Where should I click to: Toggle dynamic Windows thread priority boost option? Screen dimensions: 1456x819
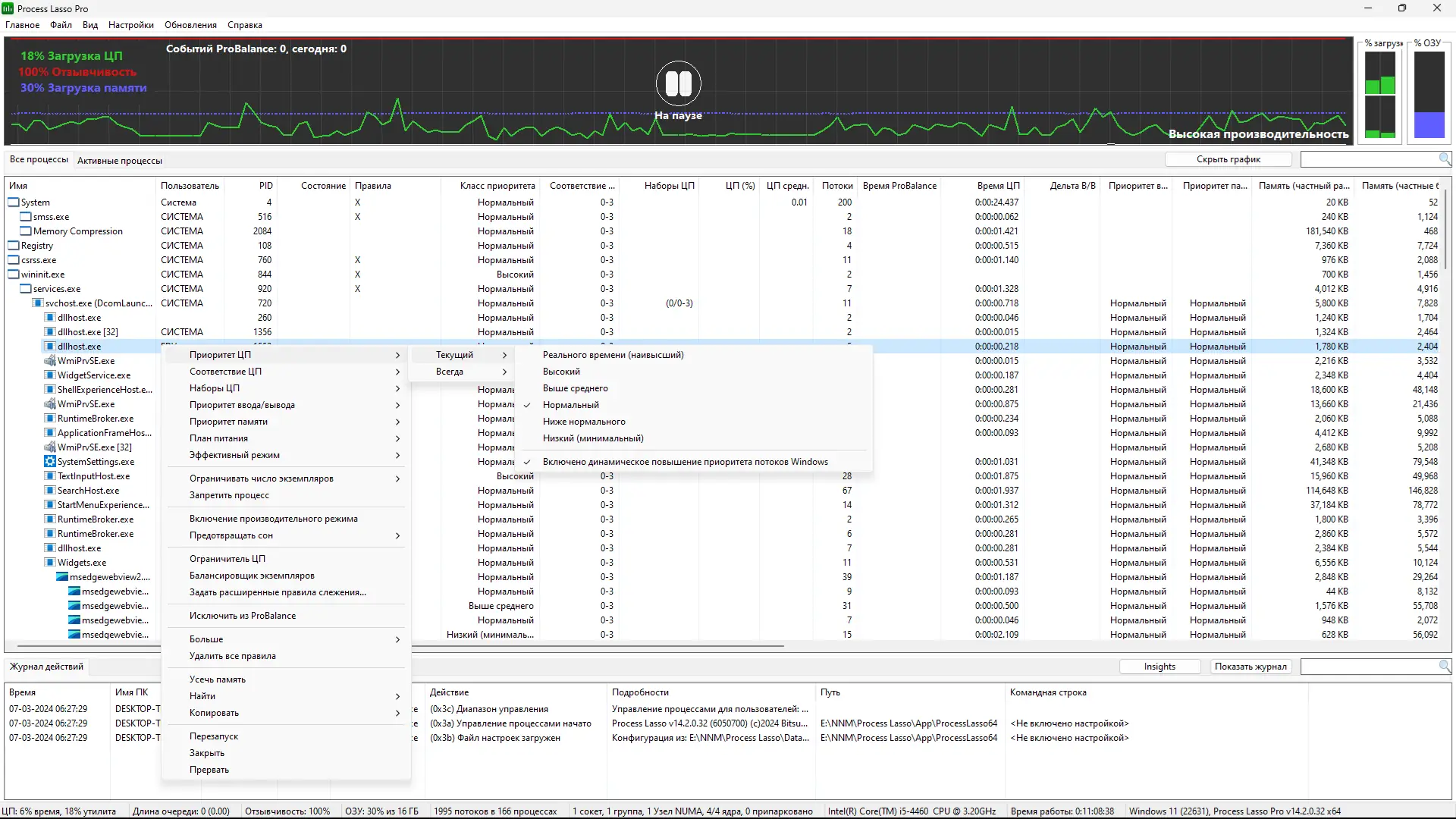tap(685, 462)
